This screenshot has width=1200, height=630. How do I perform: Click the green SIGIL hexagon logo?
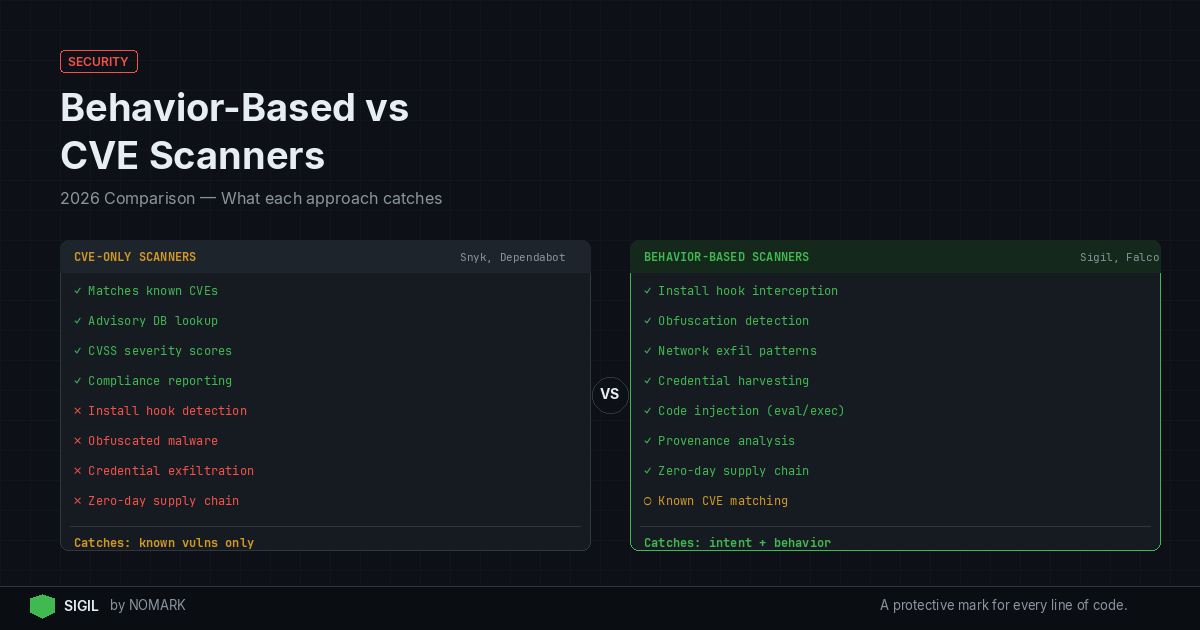[x=42, y=606]
